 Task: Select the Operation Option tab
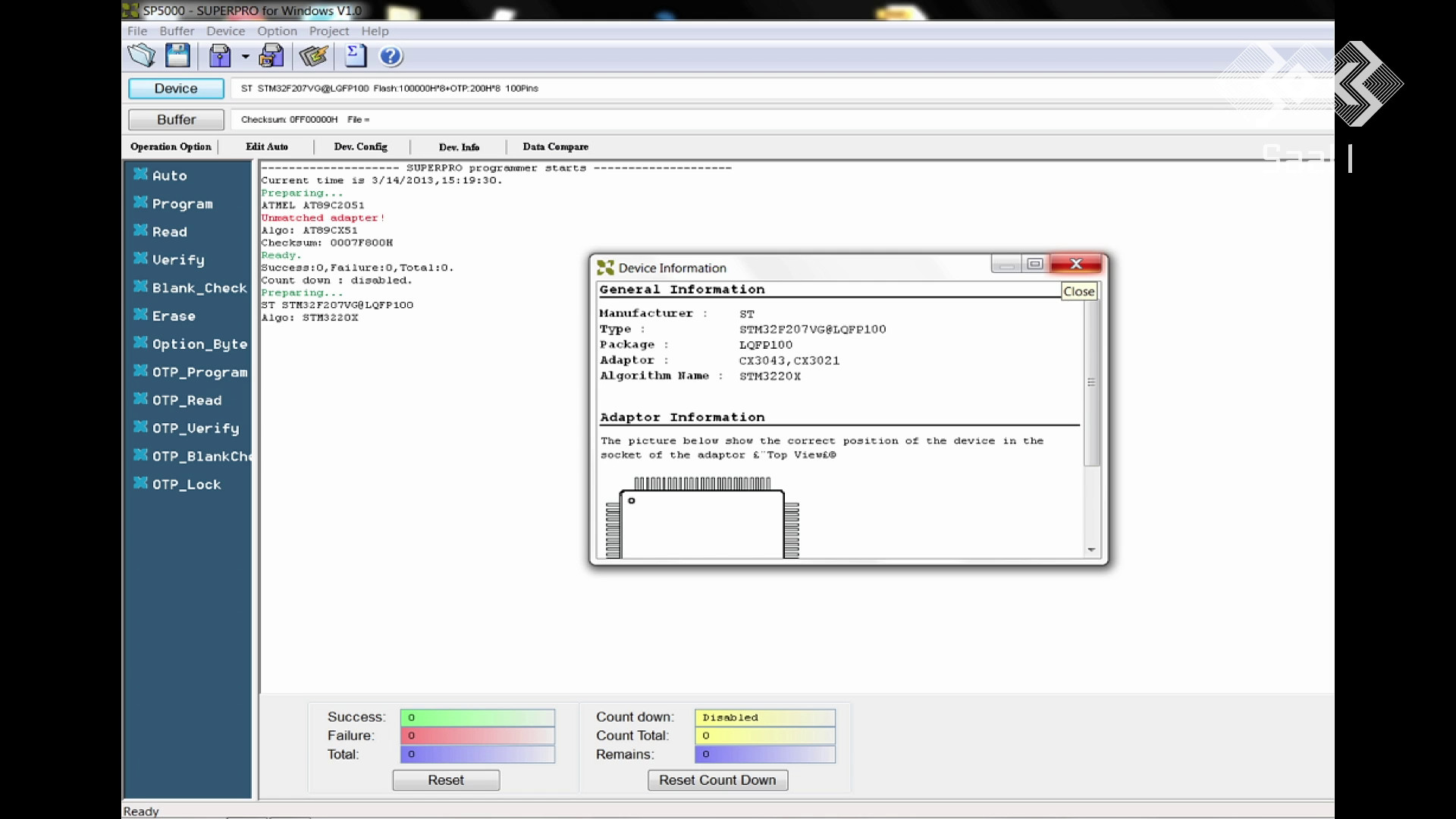pyautogui.click(x=171, y=147)
